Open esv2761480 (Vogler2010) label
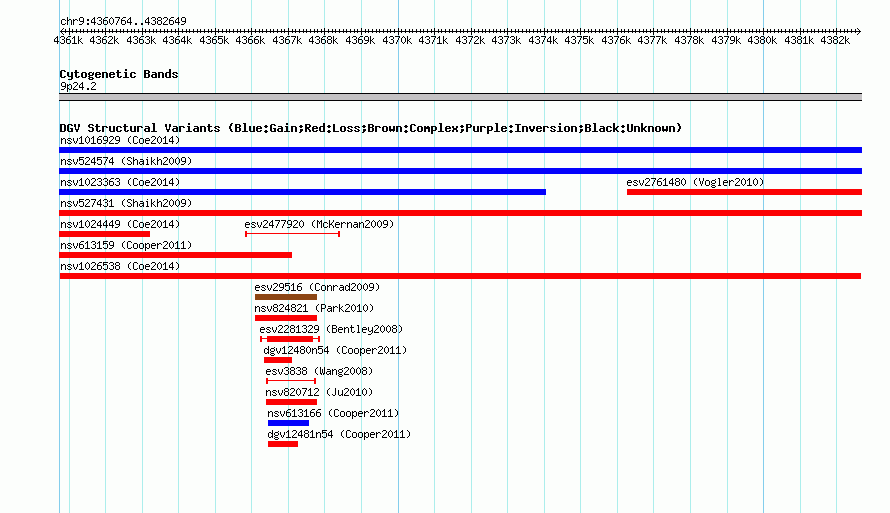 pos(695,182)
